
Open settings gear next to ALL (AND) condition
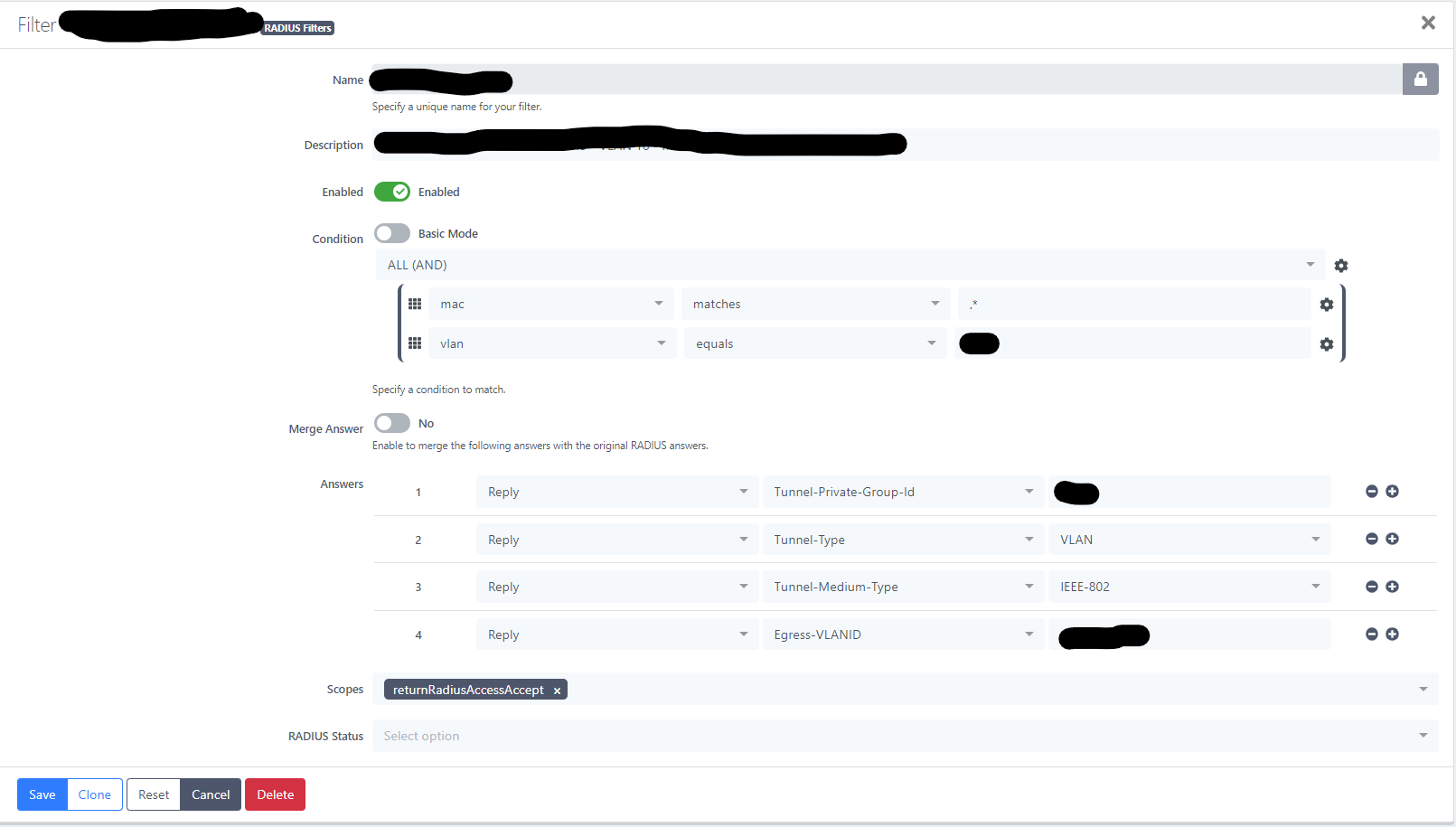(x=1341, y=265)
